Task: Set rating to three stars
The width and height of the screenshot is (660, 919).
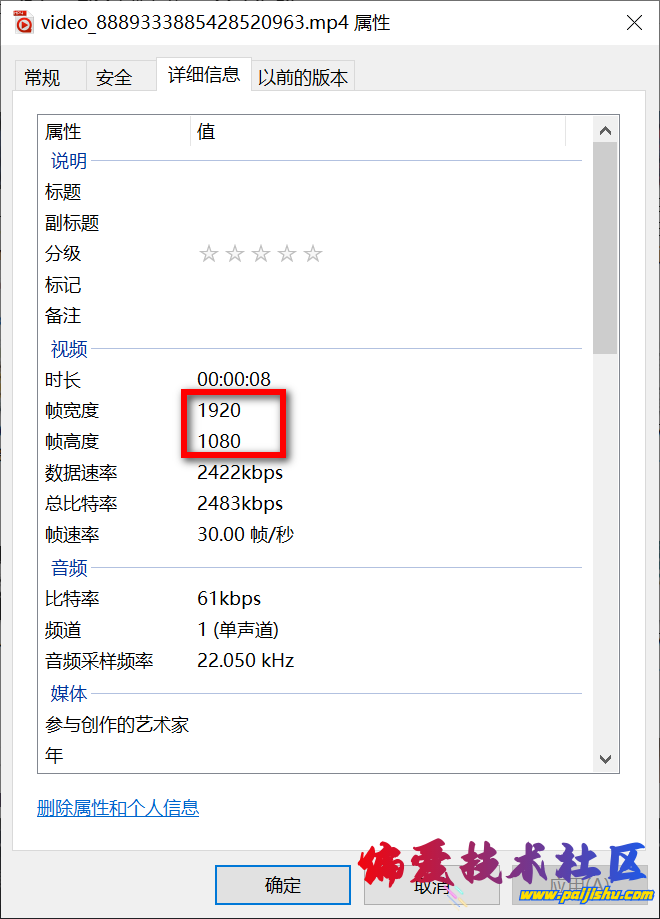Action: [260, 254]
